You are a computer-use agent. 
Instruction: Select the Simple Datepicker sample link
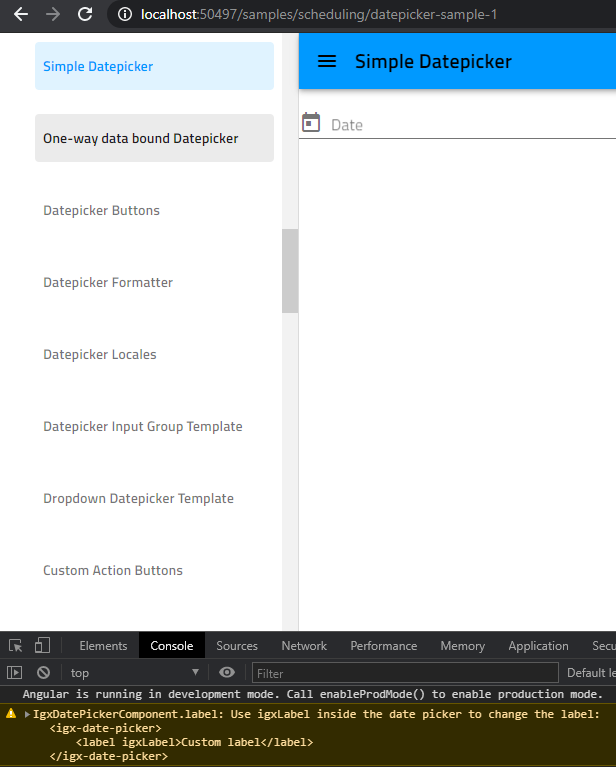(x=154, y=66)
